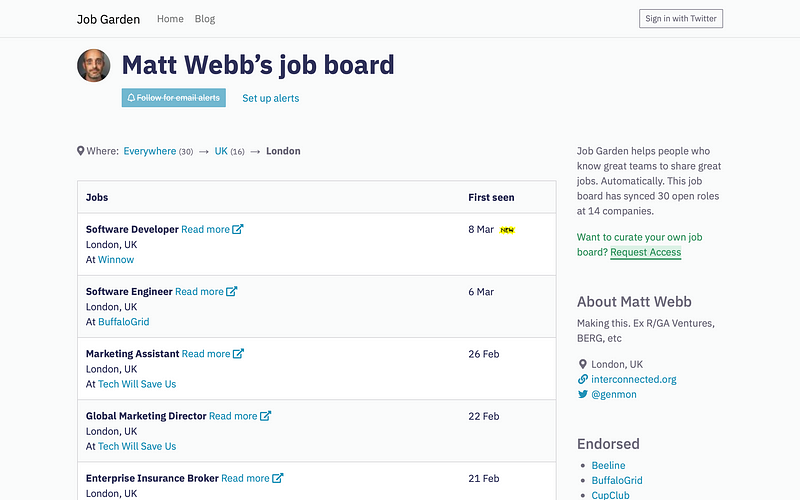Click the 22 Feb first seen date

pos(484,416)
